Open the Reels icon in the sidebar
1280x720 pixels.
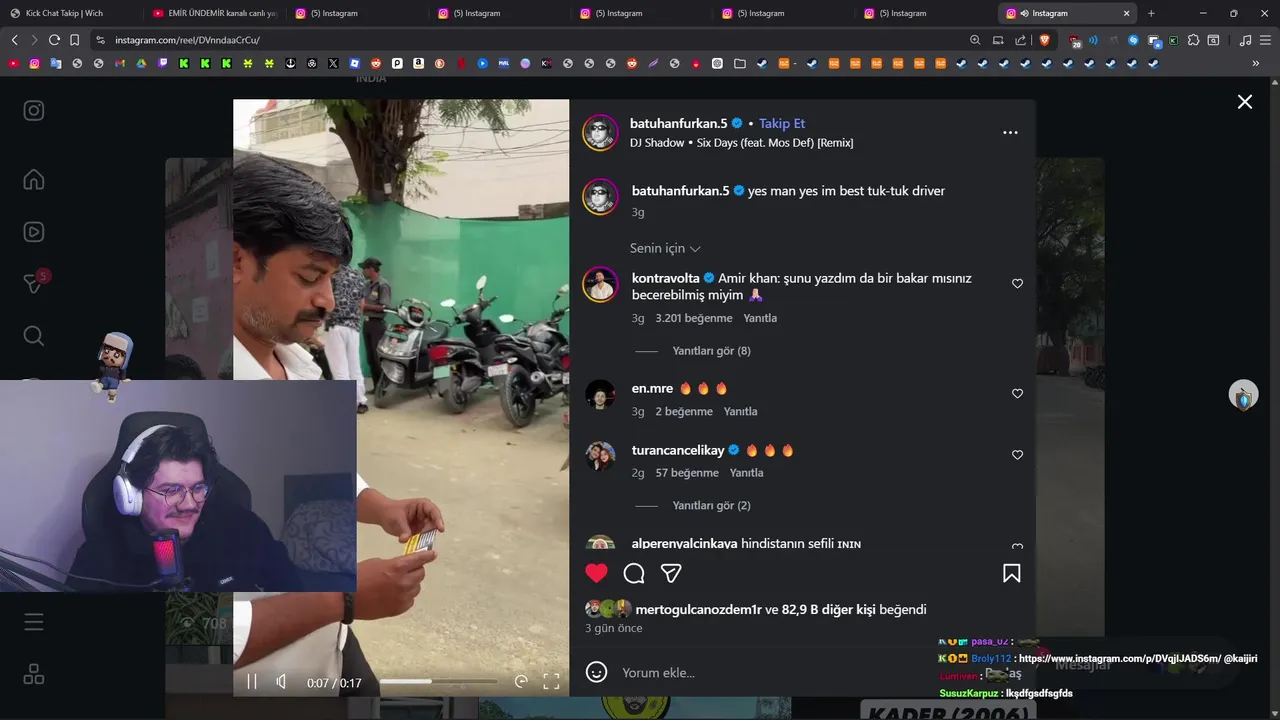point(34,232)
